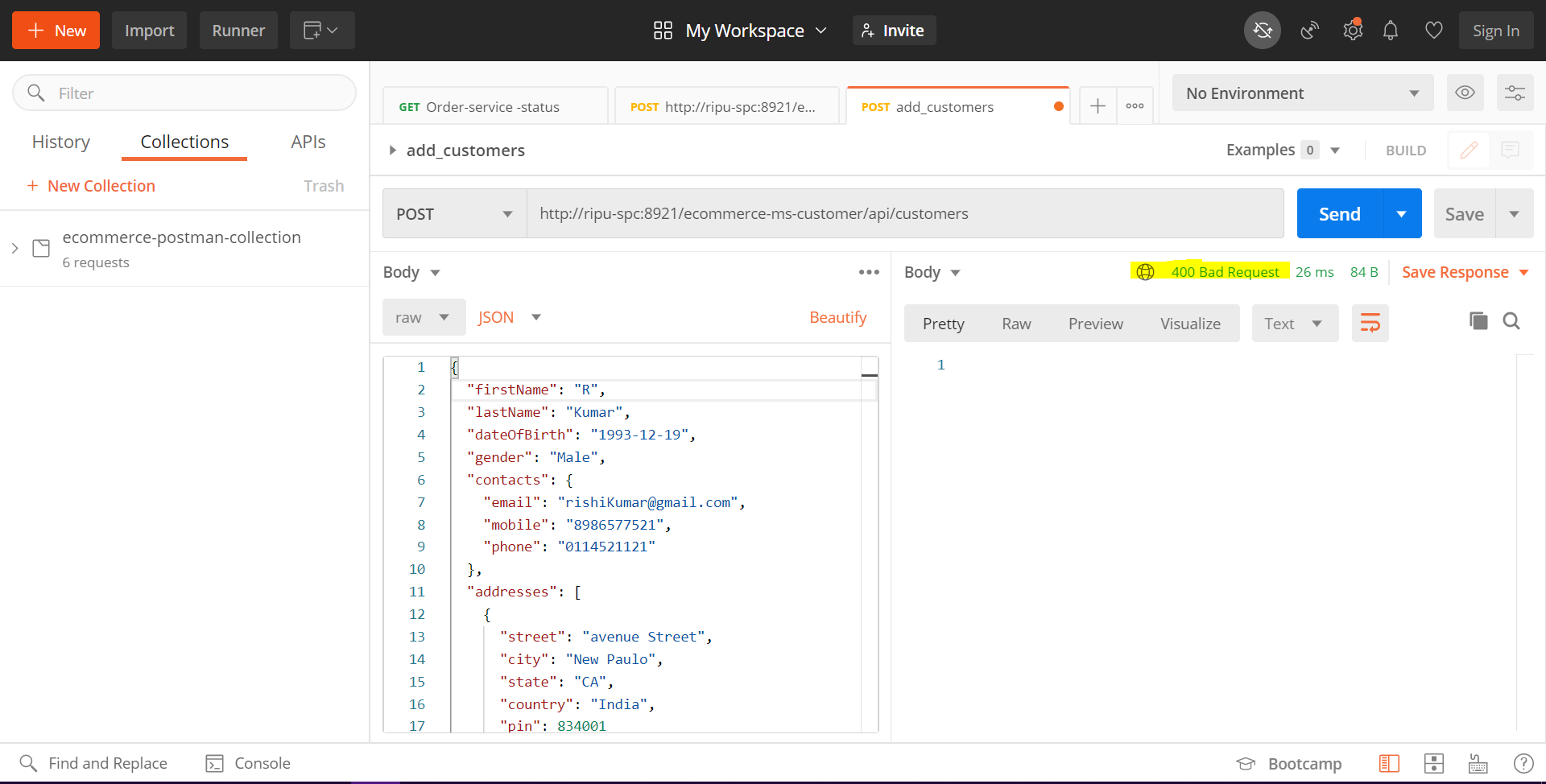Open the keyboard shortcuts icon
This screenshot has height=784, width=1546.
point(1478,763)
